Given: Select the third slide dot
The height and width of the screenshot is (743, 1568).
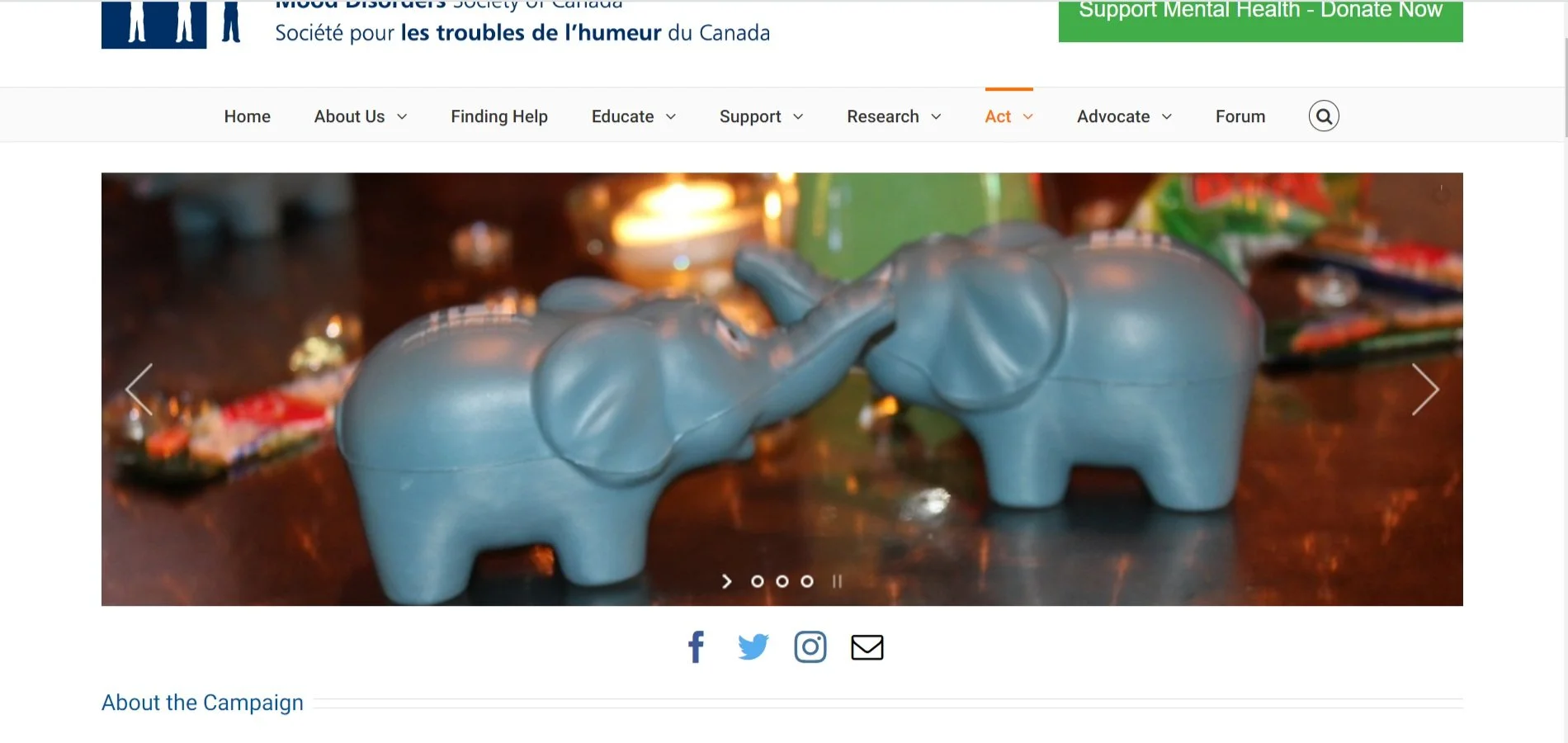Looking at the screenshot, I should coord(807,581).
